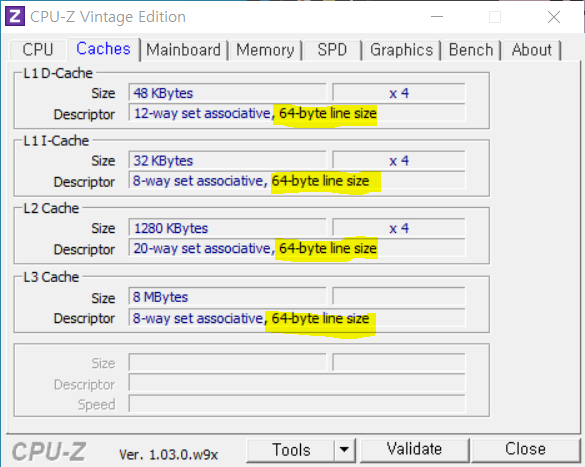Click L2 Cache size 1280 KBytes
The height and width of the screenshot is (467, 585).
228,228
